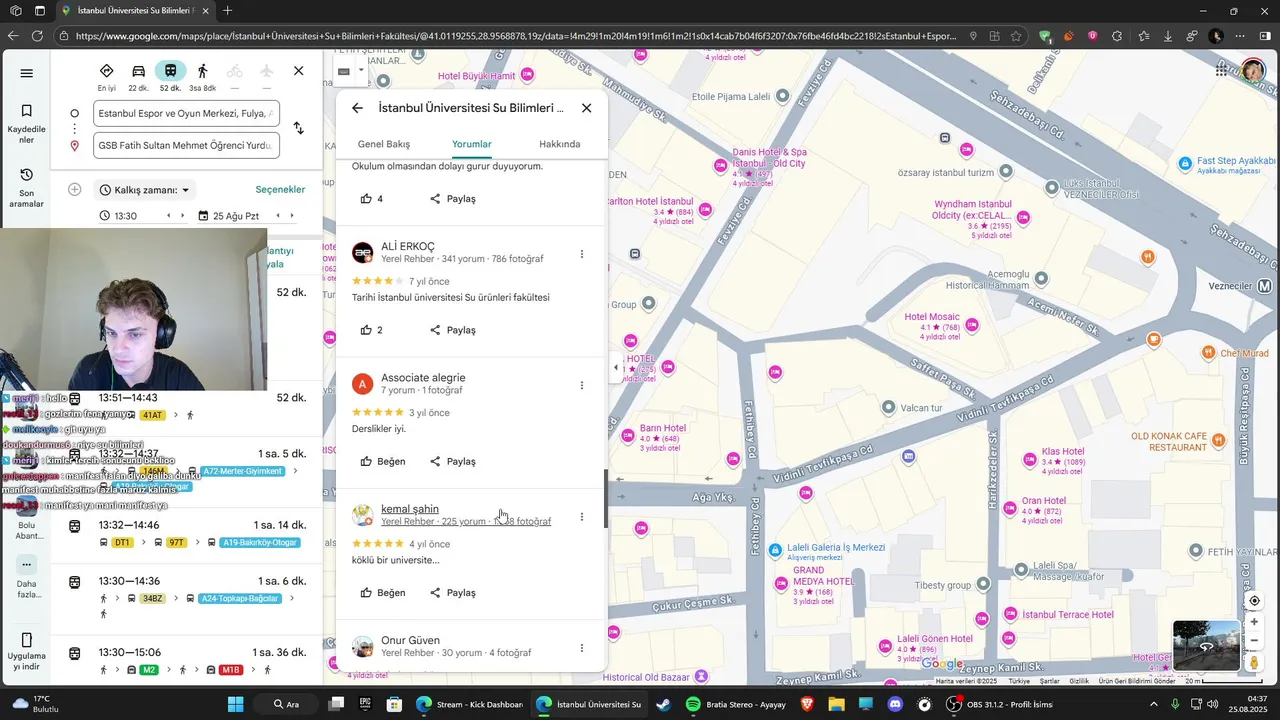This screenshot has height=720, width=1280.
Task: Open options menu for ALİ ERKOÇ review
Action: (582, 254)
